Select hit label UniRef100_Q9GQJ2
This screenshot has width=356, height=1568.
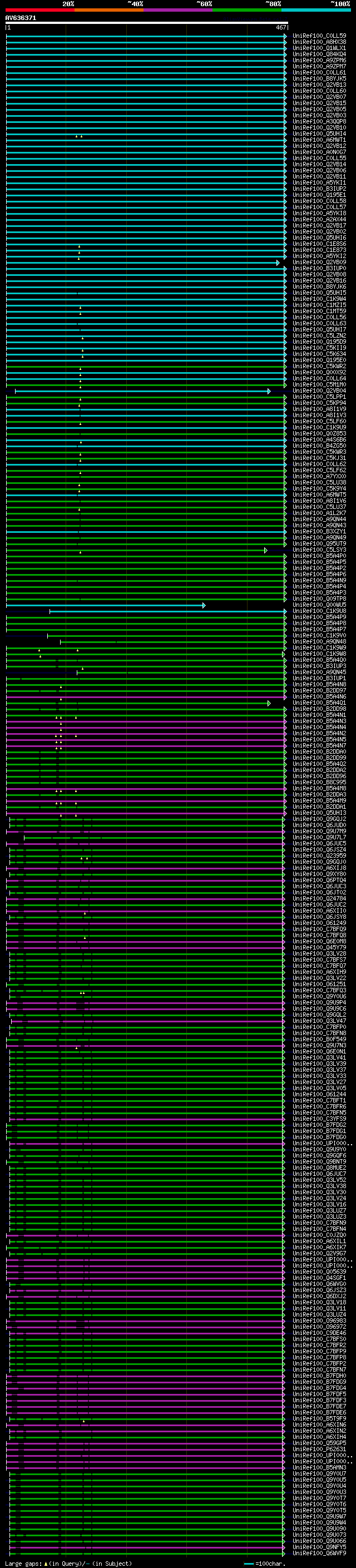click(319, 819)
